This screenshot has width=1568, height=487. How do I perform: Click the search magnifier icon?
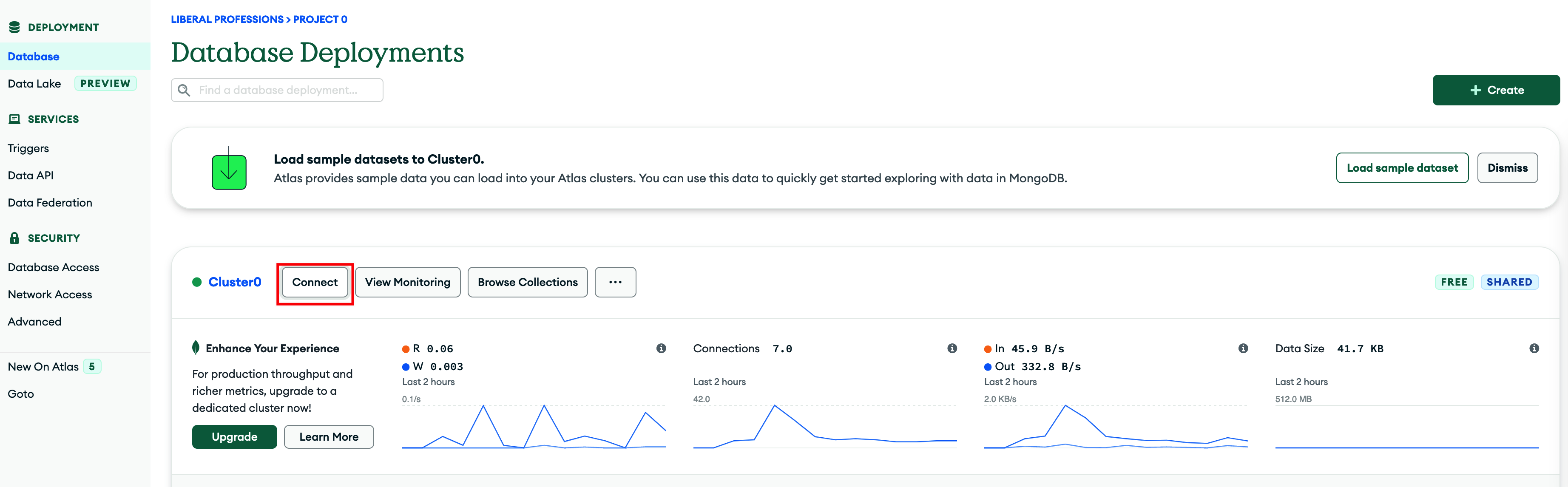tap(184, 90)
